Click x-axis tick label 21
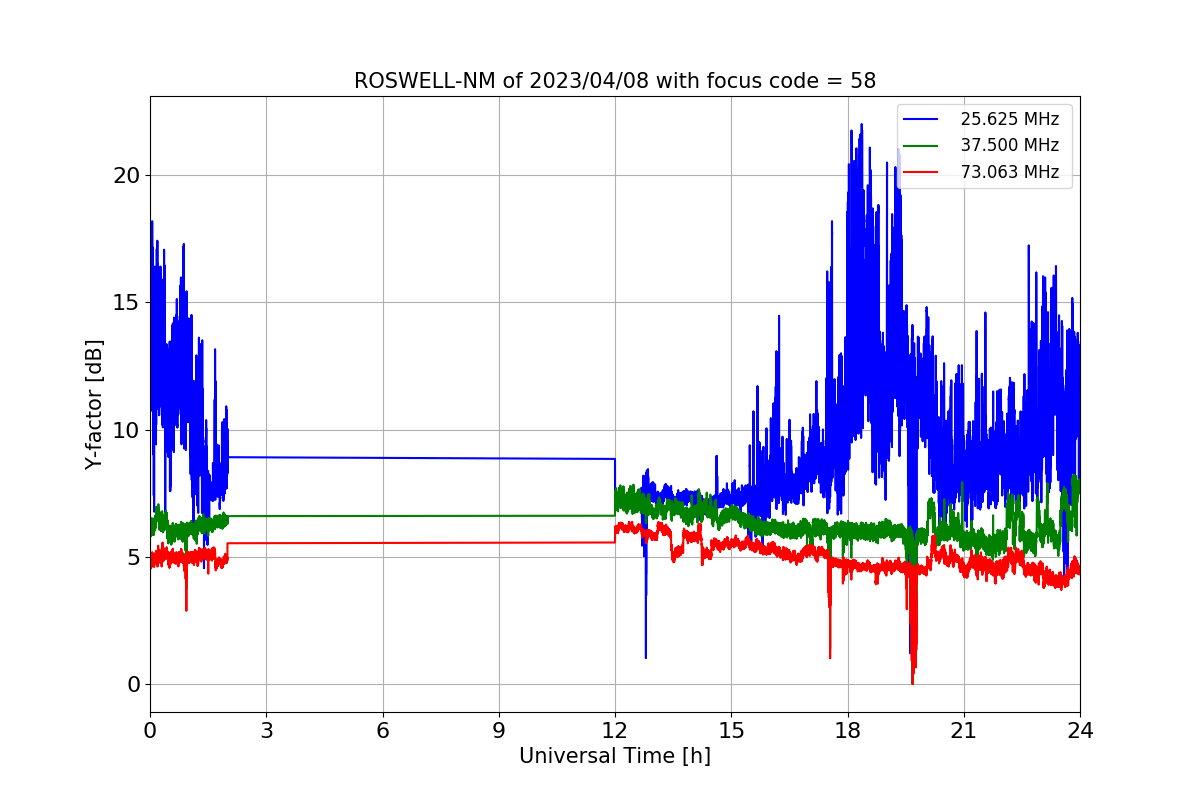1200x800 pixels. pos(964,731)
